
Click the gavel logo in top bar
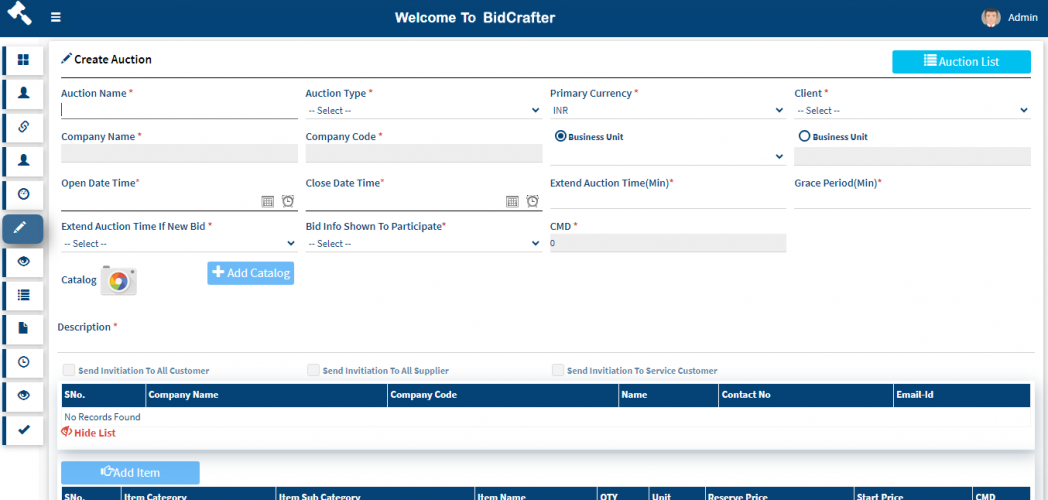coord(20,15)
